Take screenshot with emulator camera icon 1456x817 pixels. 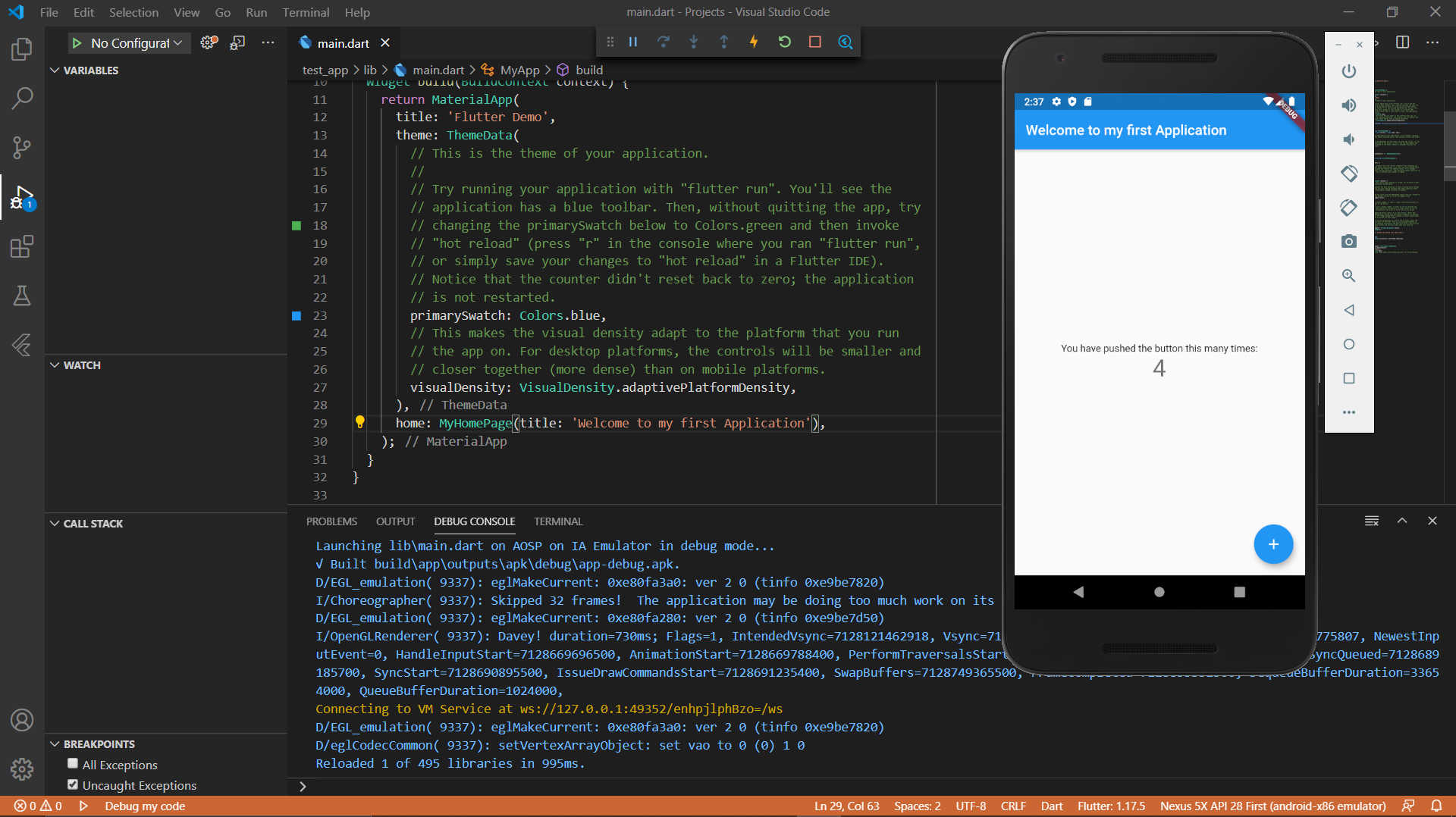[x=1348, y=242]
